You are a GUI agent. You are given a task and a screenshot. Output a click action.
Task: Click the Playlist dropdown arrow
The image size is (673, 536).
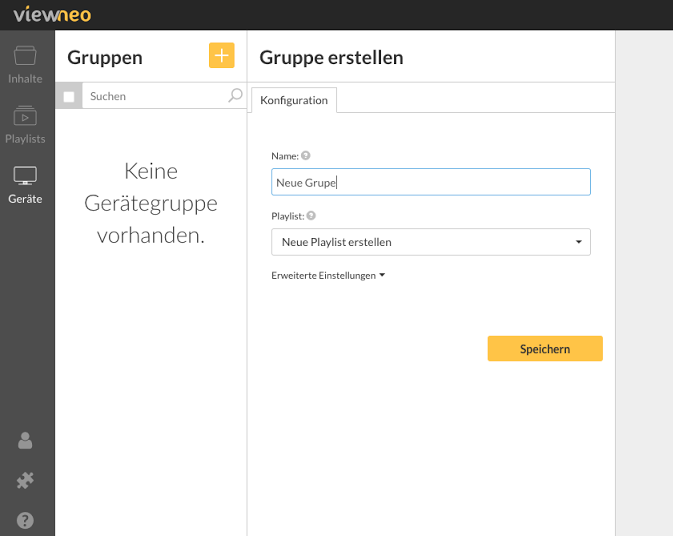(579, 242)
